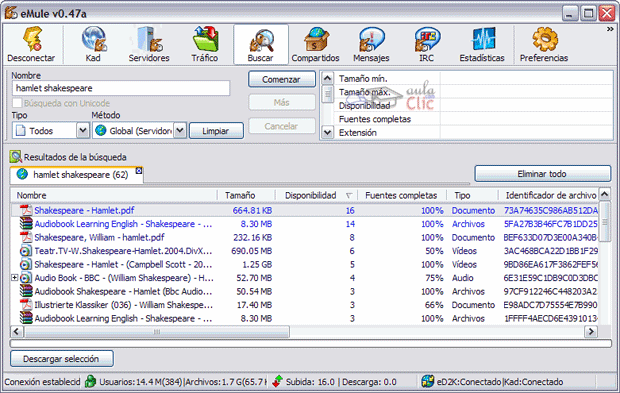Click the Subida/Descarga transfer arrows icon
The image size is (620, 393).
[277, 382]
